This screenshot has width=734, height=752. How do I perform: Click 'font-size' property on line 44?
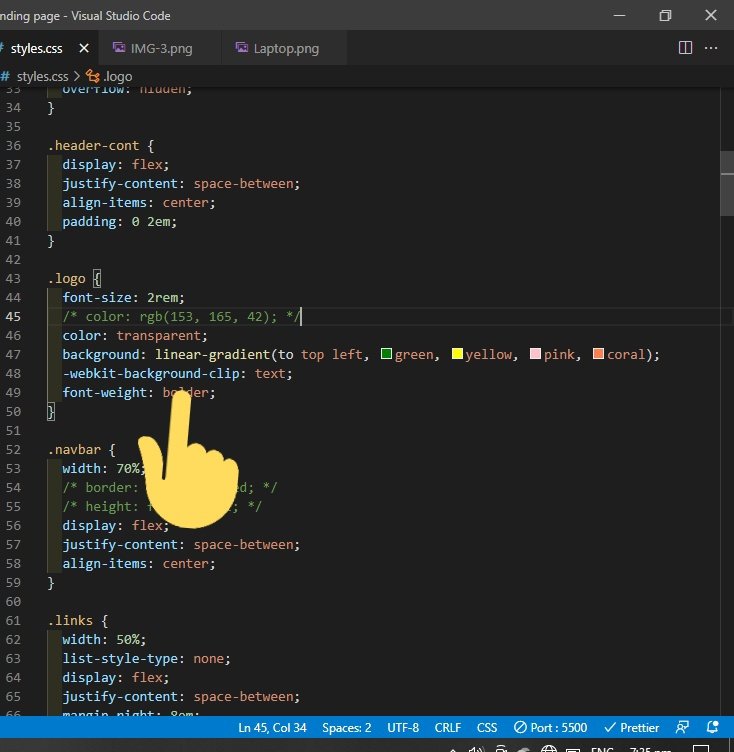[x=97, y=298]
